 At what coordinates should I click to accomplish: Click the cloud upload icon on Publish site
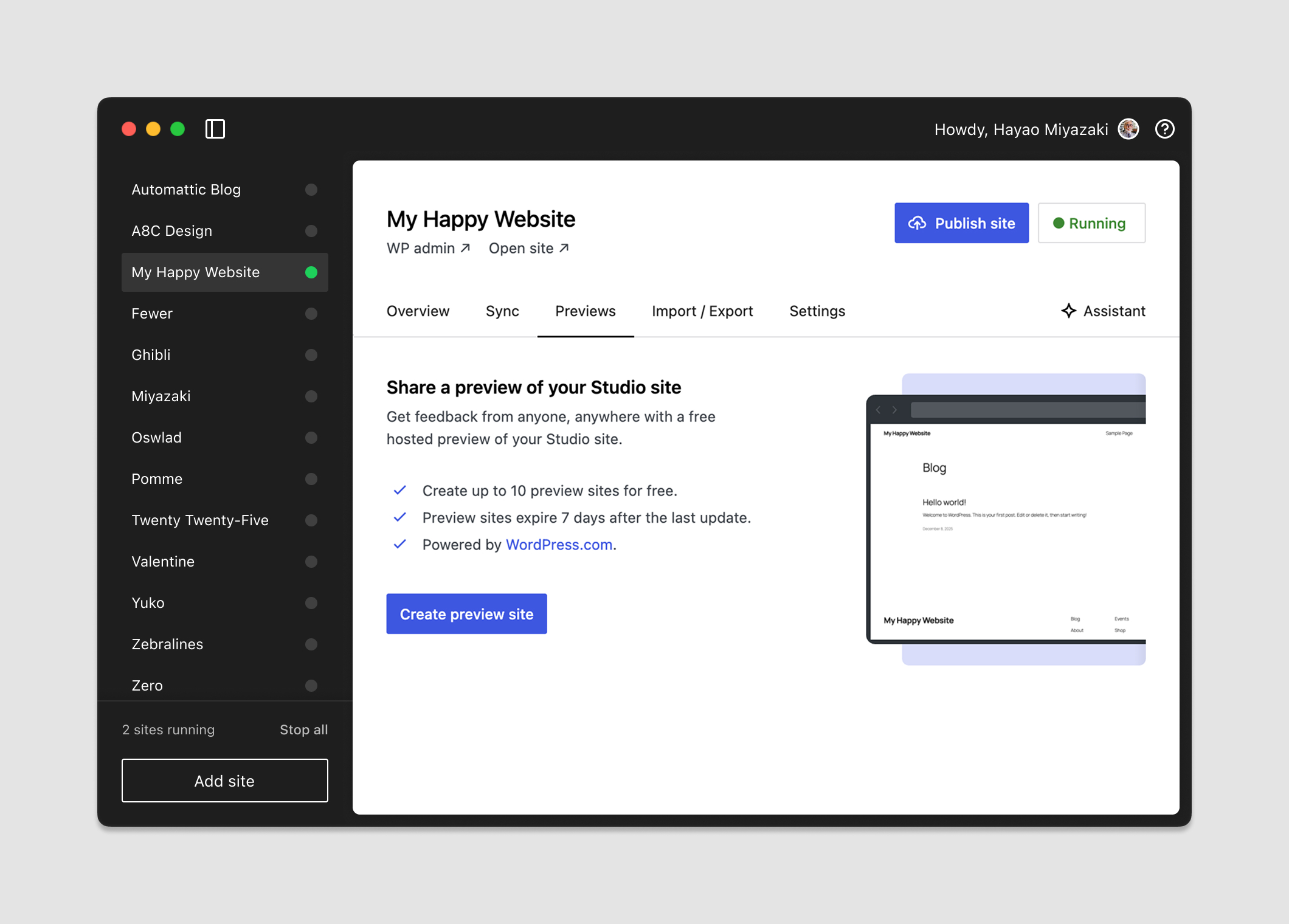[x=917, y=223]
